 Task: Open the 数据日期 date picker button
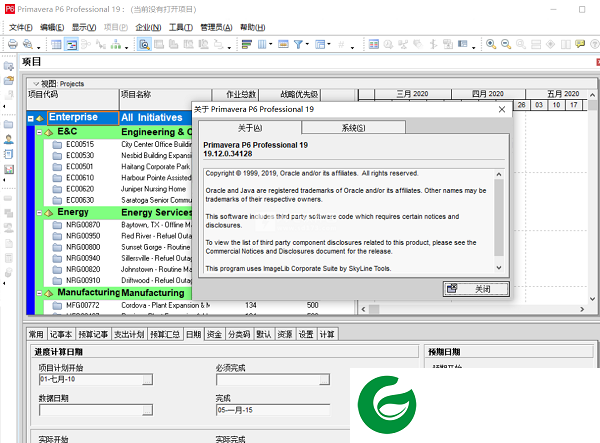(x=147, y=410)
